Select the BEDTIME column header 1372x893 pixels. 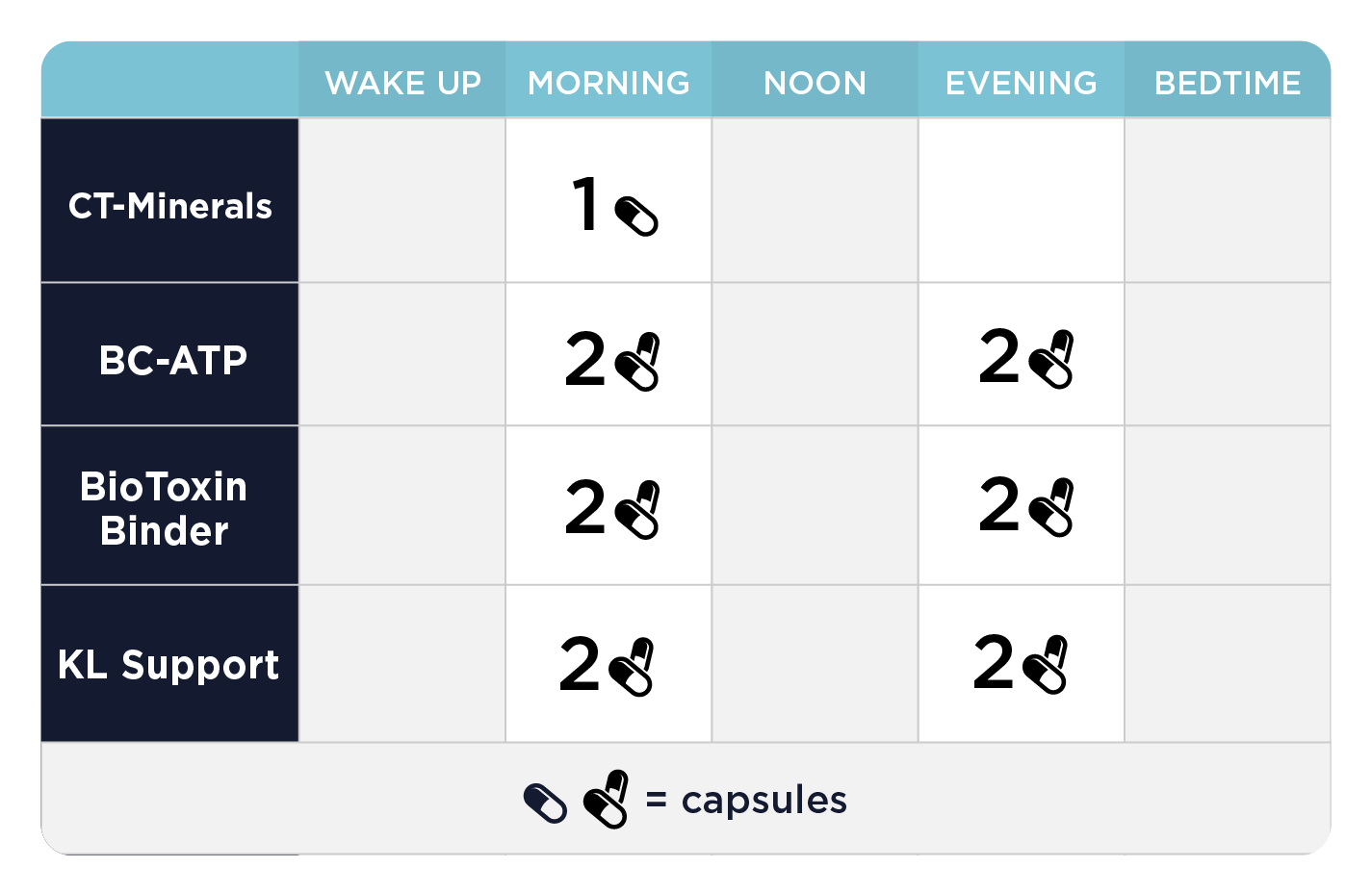(1228, 84)
